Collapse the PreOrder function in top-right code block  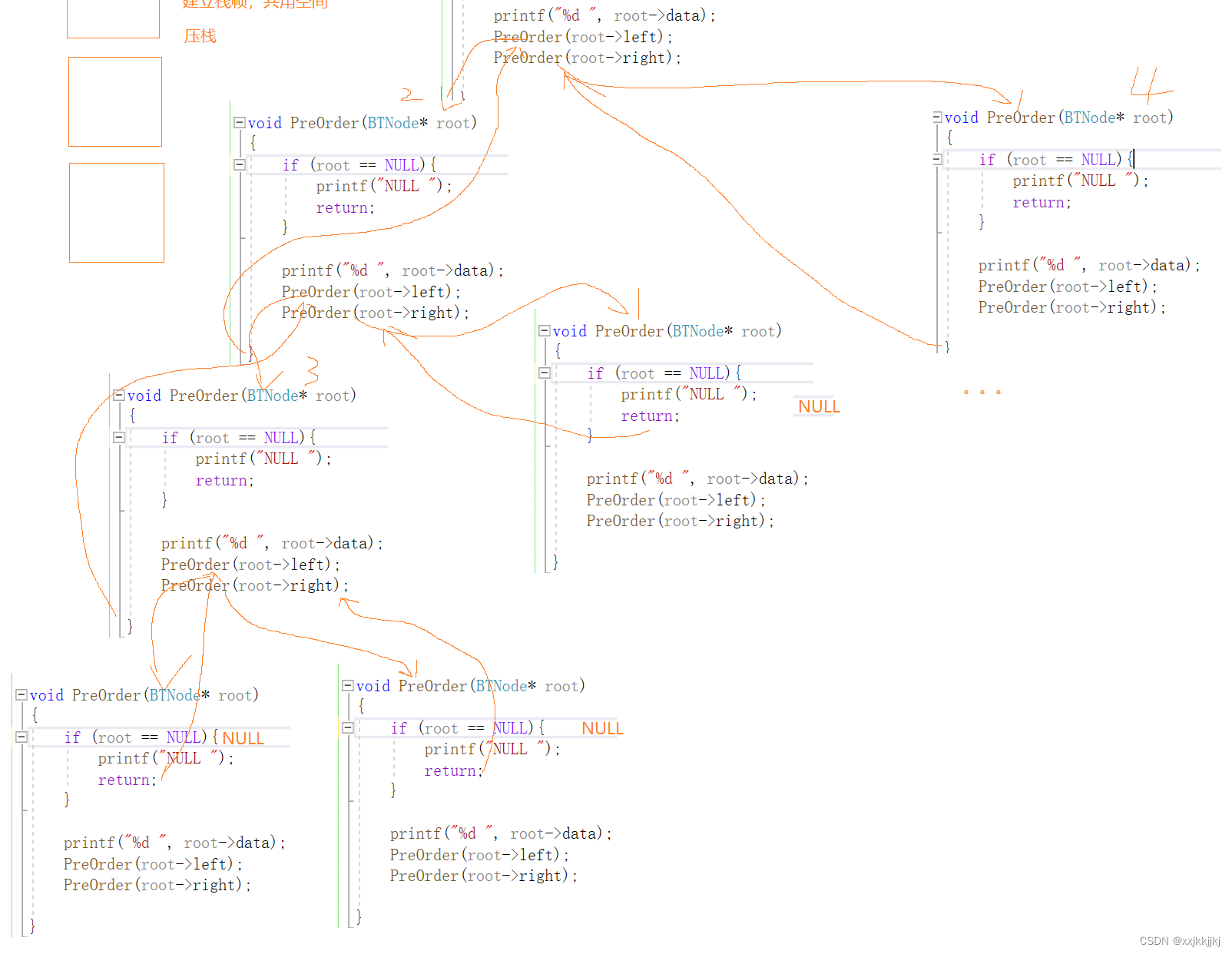click(x=937, y=117)
